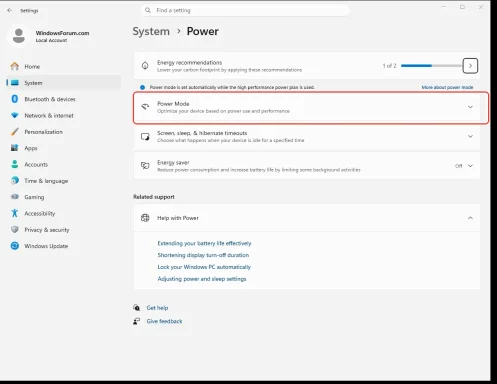Click the Give feedback link
The height and width of the screenshot is (384, 497).
[164, 321]
